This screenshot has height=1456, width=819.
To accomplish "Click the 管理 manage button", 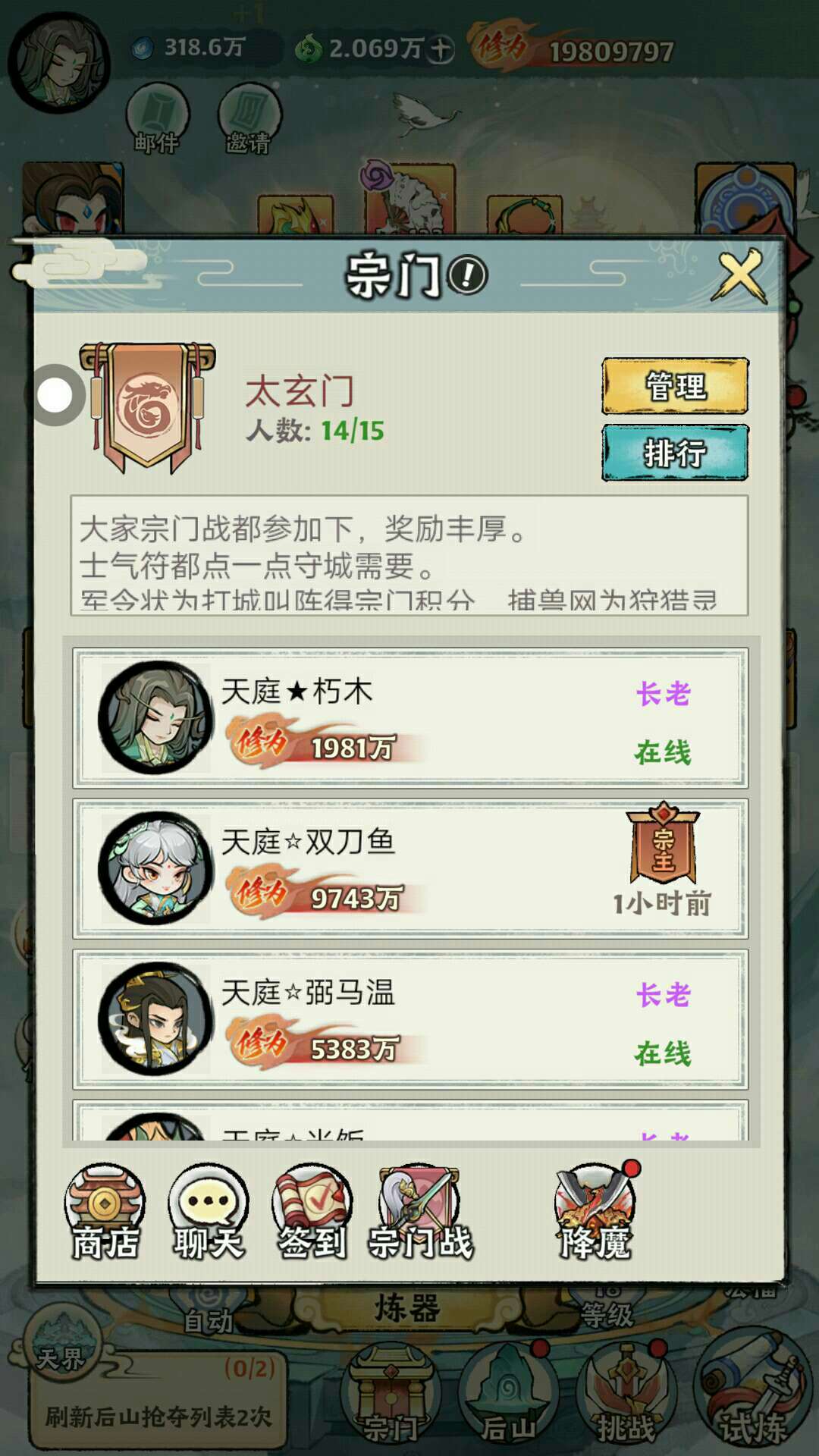I will [675, 386].
